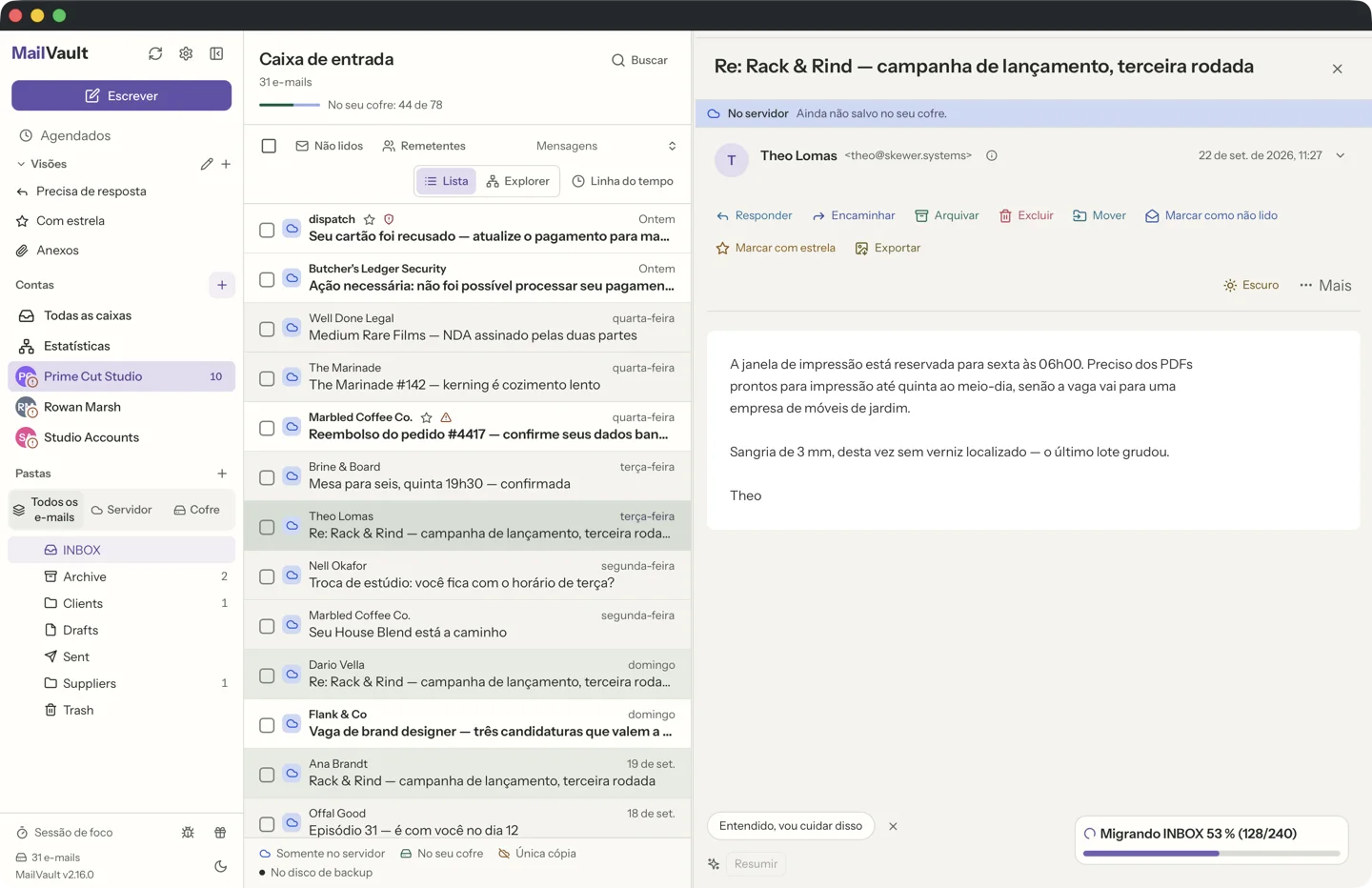Tick checkbox for dispatch email

[267, 230]
